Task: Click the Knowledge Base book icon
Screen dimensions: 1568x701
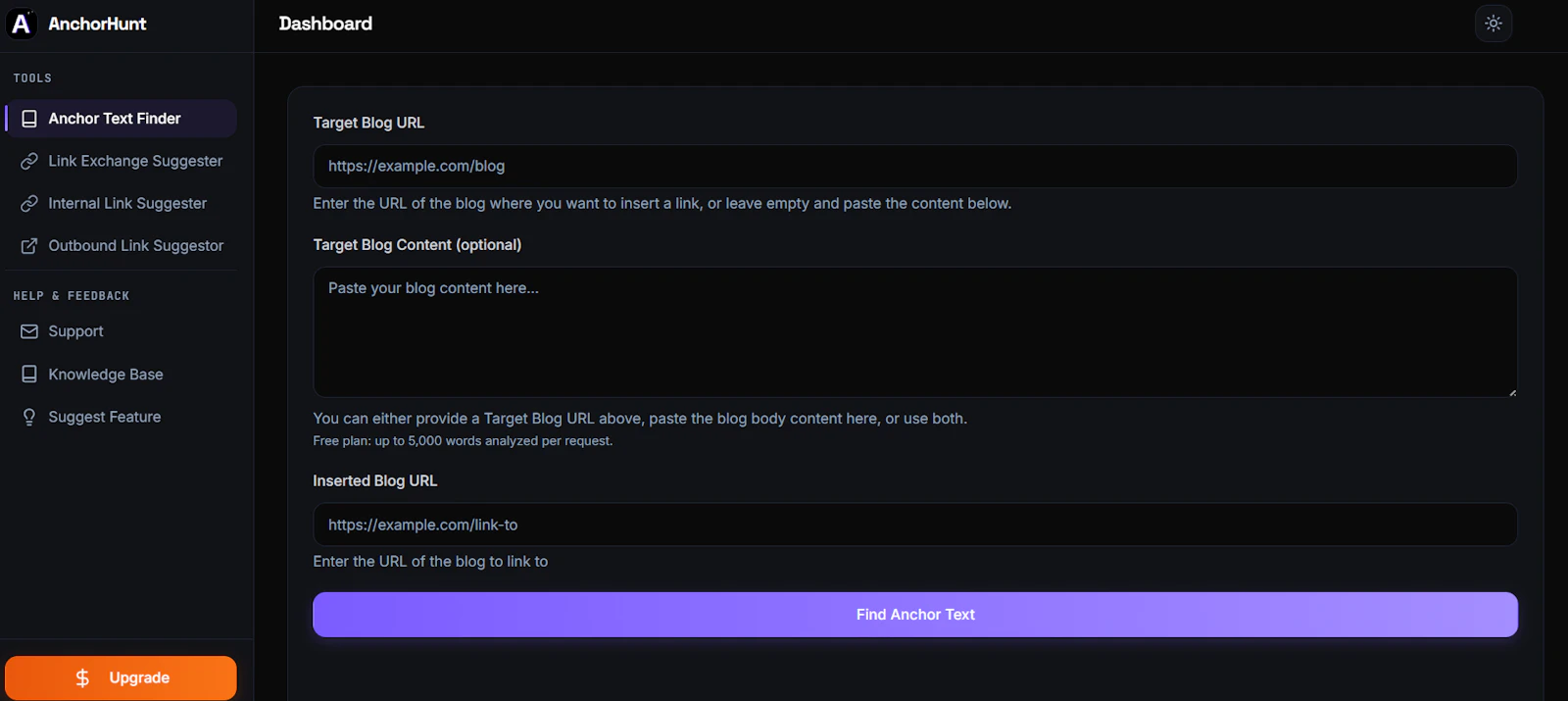Action: coord(29,375)
